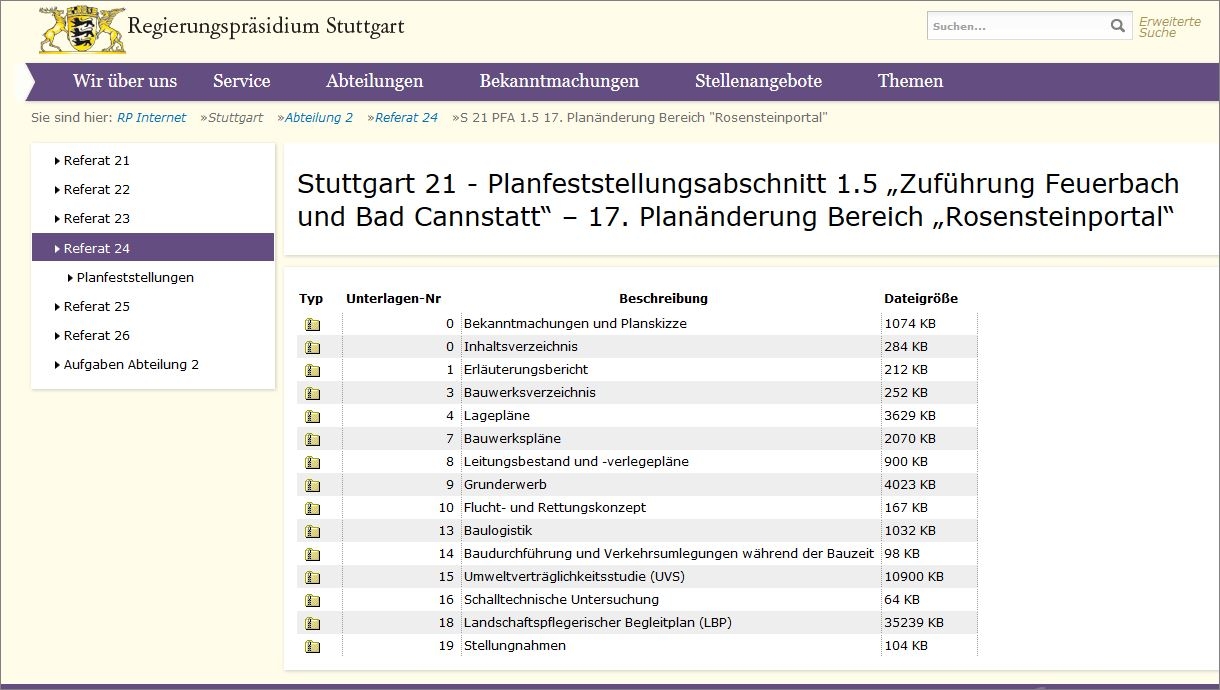The width and height of the screenshot is (1220, 690).
Task: Open the Bekanntmachungen menu
Action: (x=558, y=81)
